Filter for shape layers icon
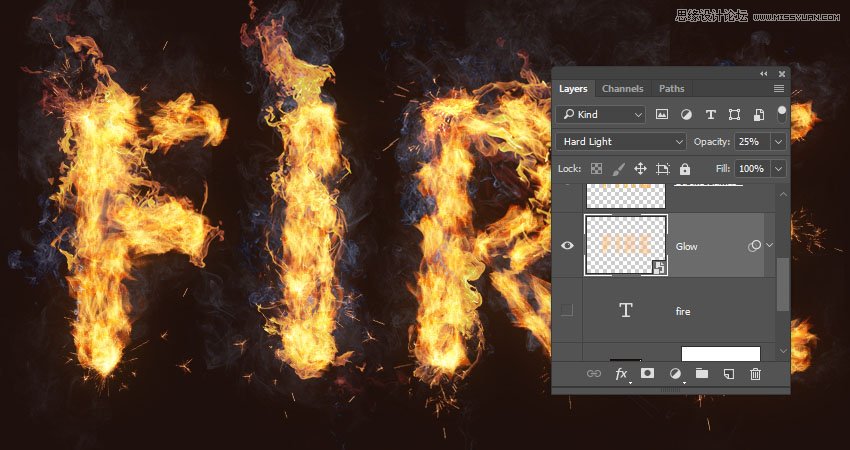 coord(734,114)
